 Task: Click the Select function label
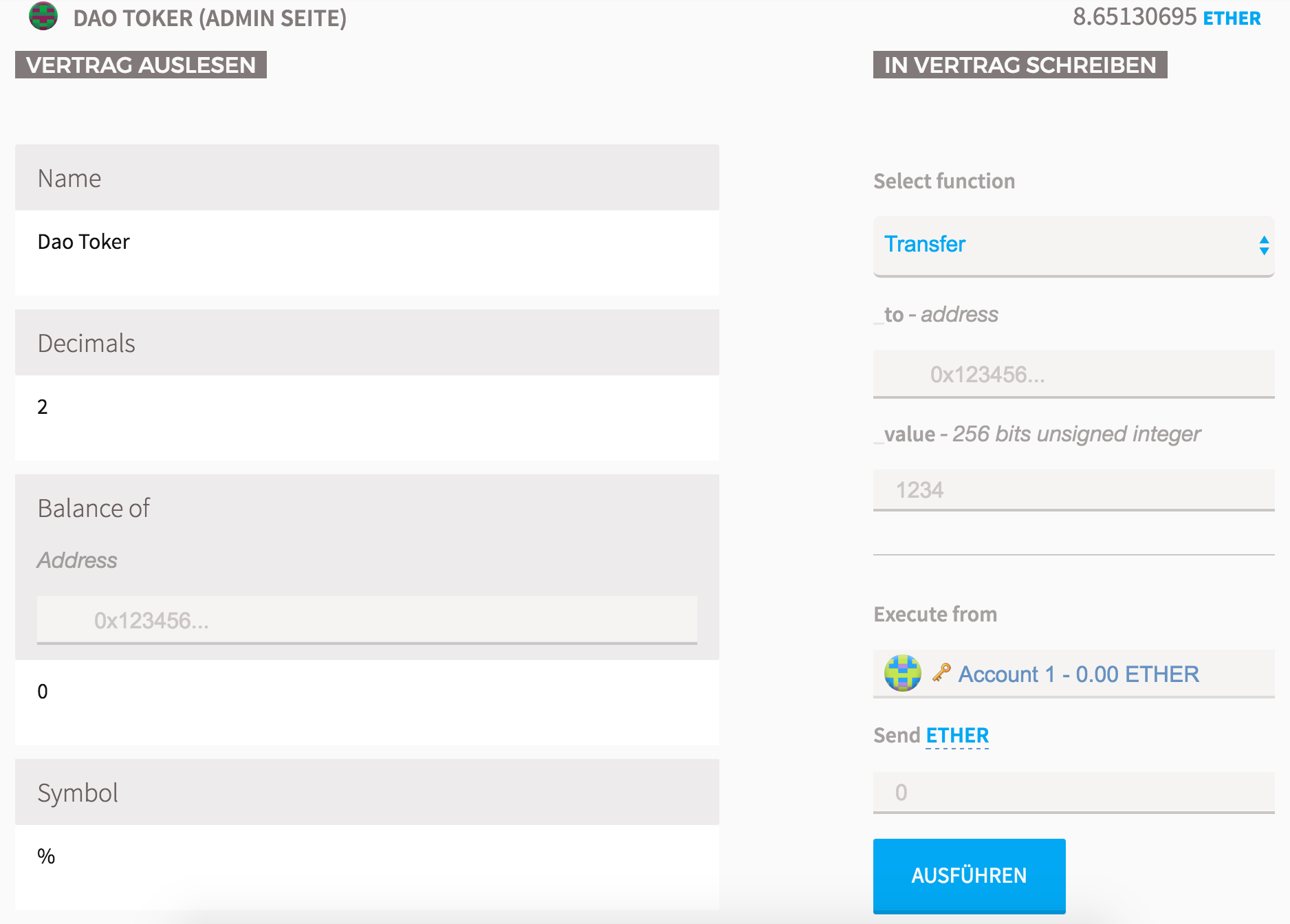(944, 181)
